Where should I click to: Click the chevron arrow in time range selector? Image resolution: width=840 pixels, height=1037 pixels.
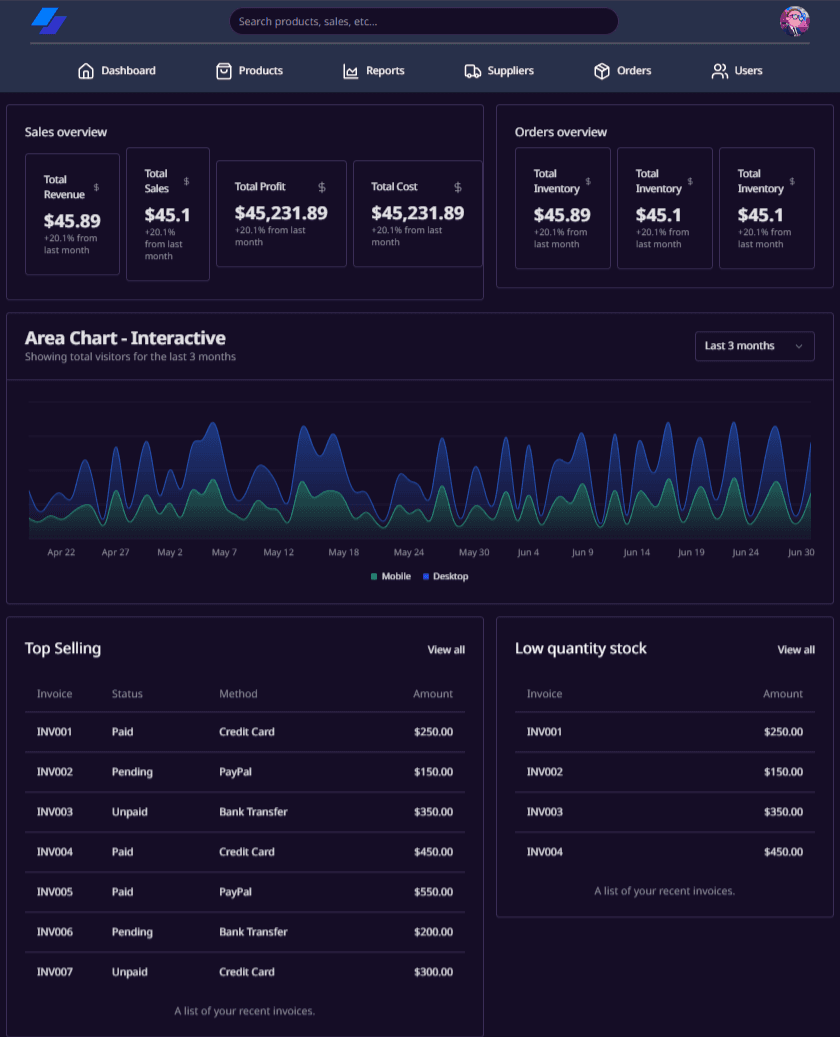pos(798,346)
